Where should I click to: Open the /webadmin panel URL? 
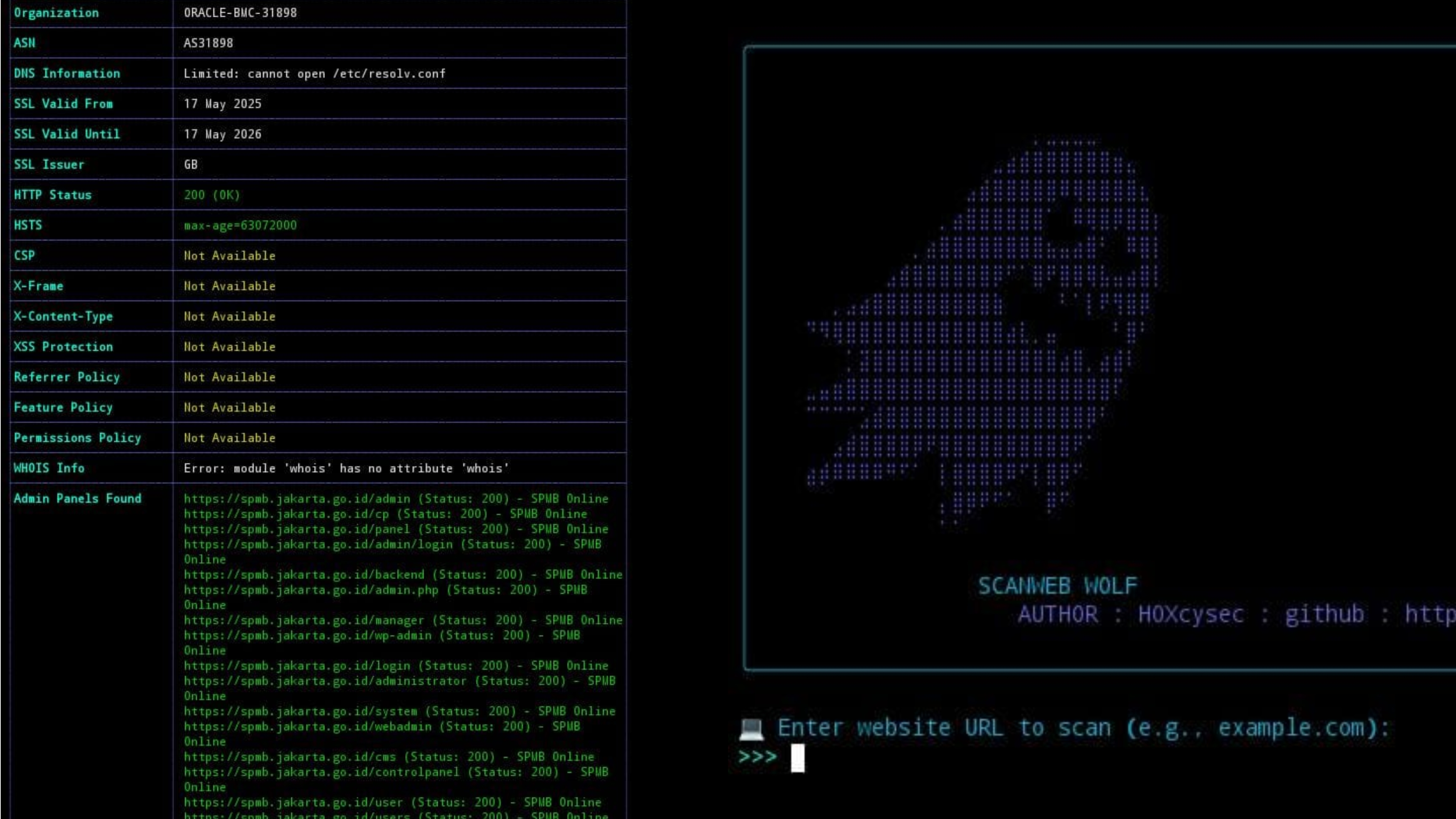click(307, 726)
